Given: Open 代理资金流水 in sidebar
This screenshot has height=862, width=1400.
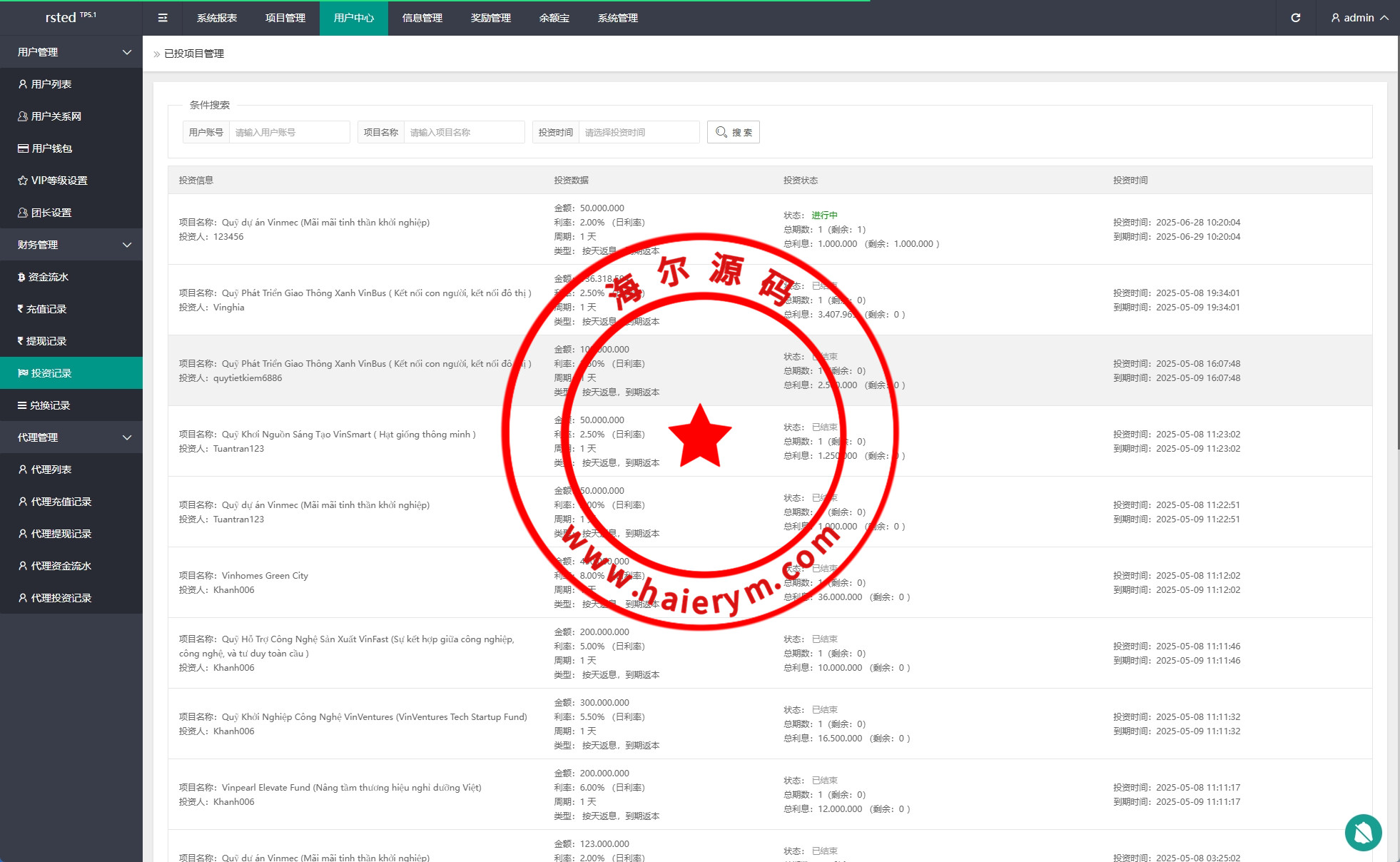Looking at the screenshot, I should coord(71,566).
